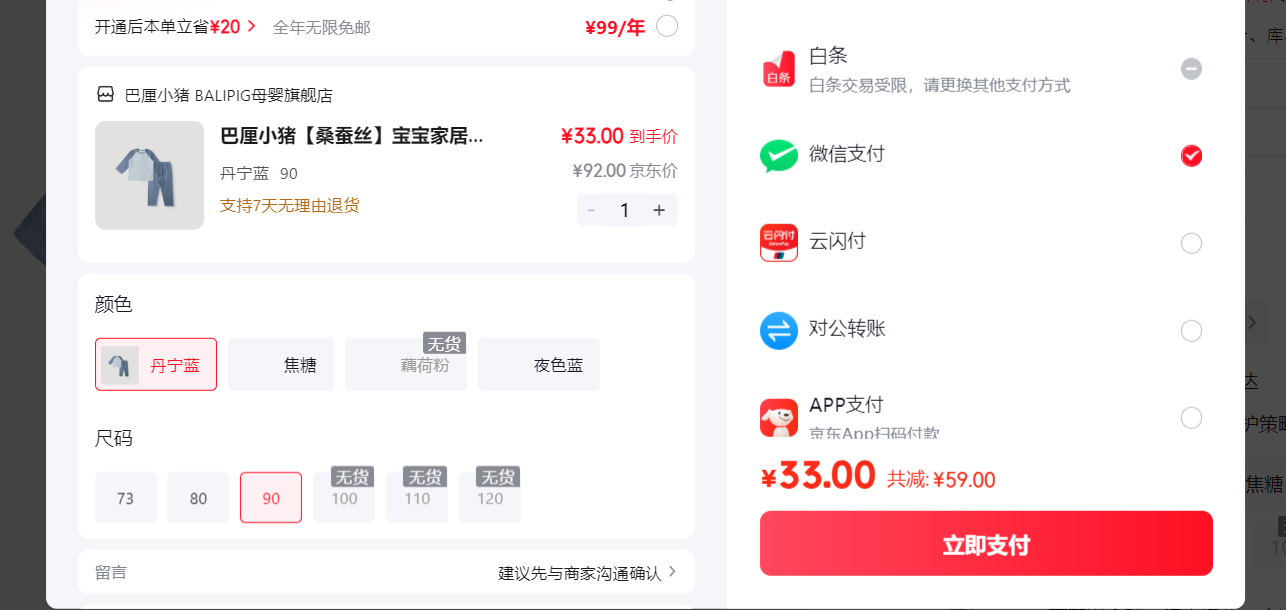The height and width of the screenshot is (610, 1286).
Task: Open the 本单立省¥20 details arrow
Action: (252, 26)
